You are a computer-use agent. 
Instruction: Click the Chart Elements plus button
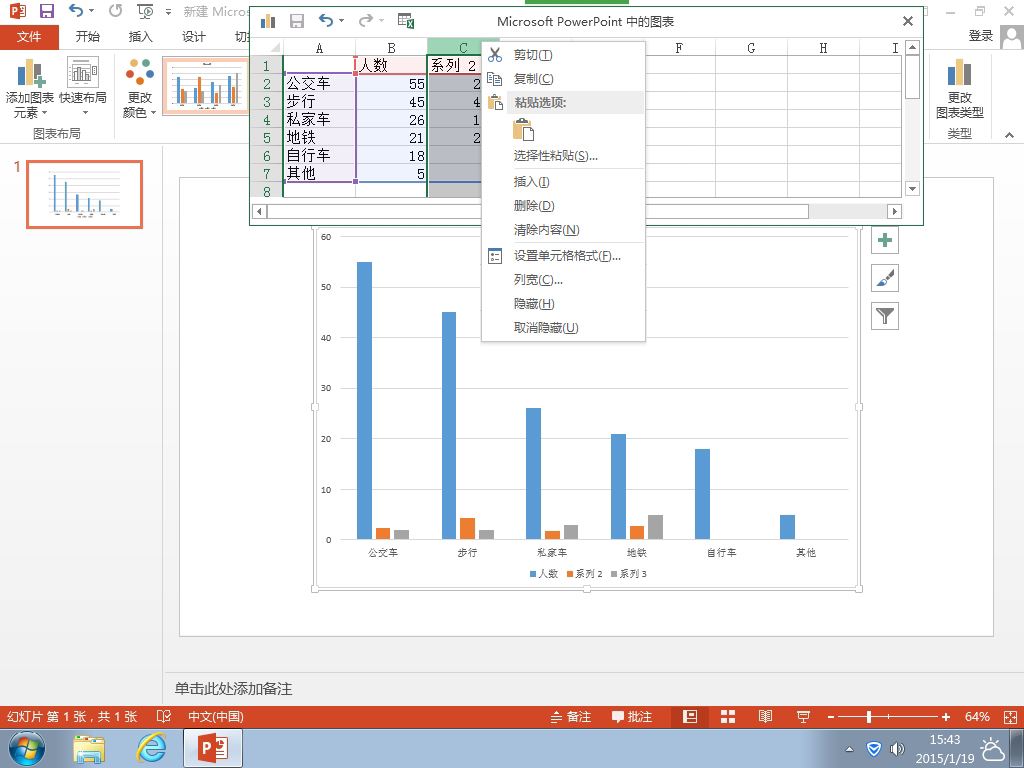pyautogui.click(x=885, y=240)
